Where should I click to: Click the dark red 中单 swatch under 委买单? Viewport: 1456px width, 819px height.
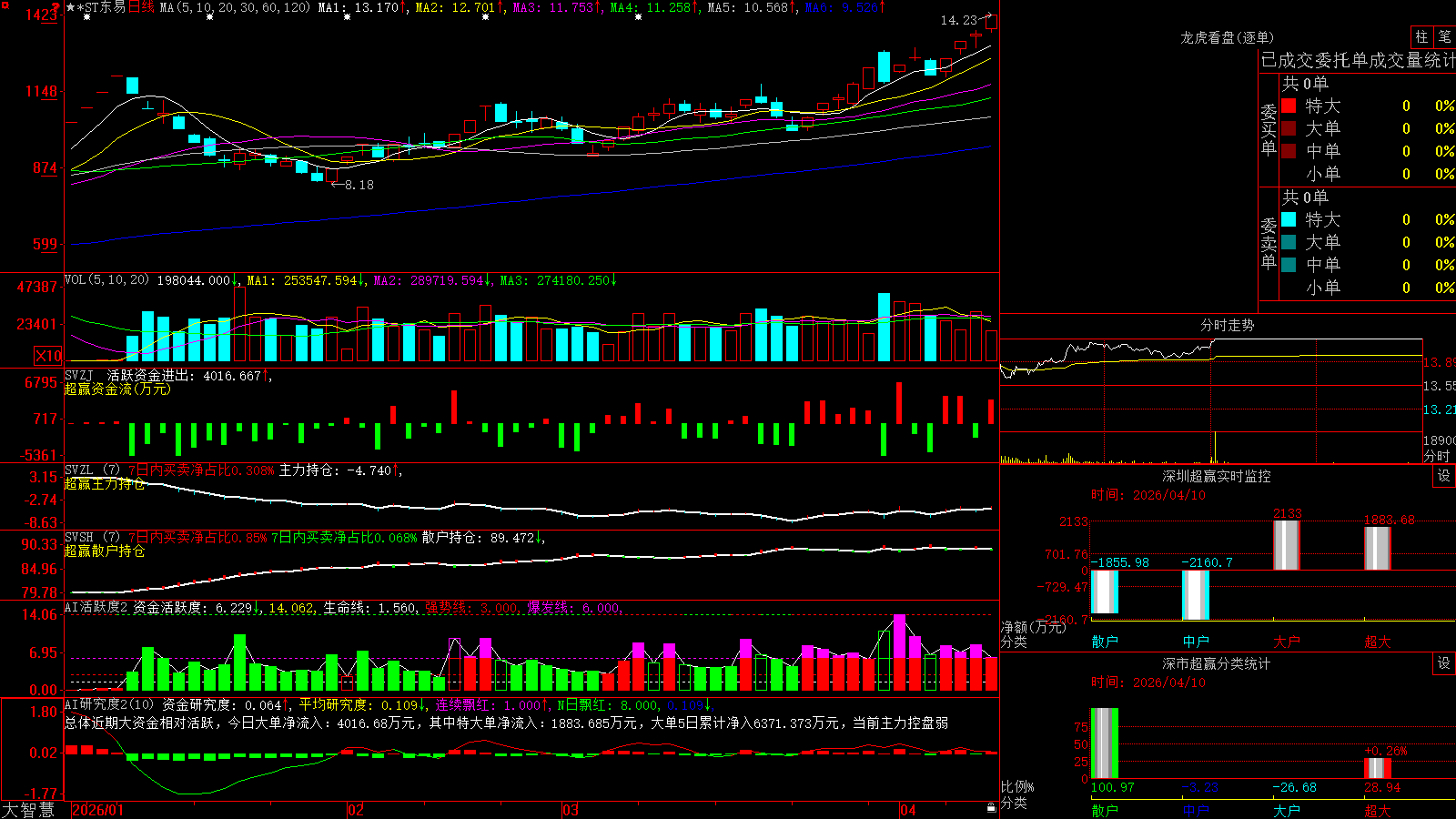[1289, 151]
